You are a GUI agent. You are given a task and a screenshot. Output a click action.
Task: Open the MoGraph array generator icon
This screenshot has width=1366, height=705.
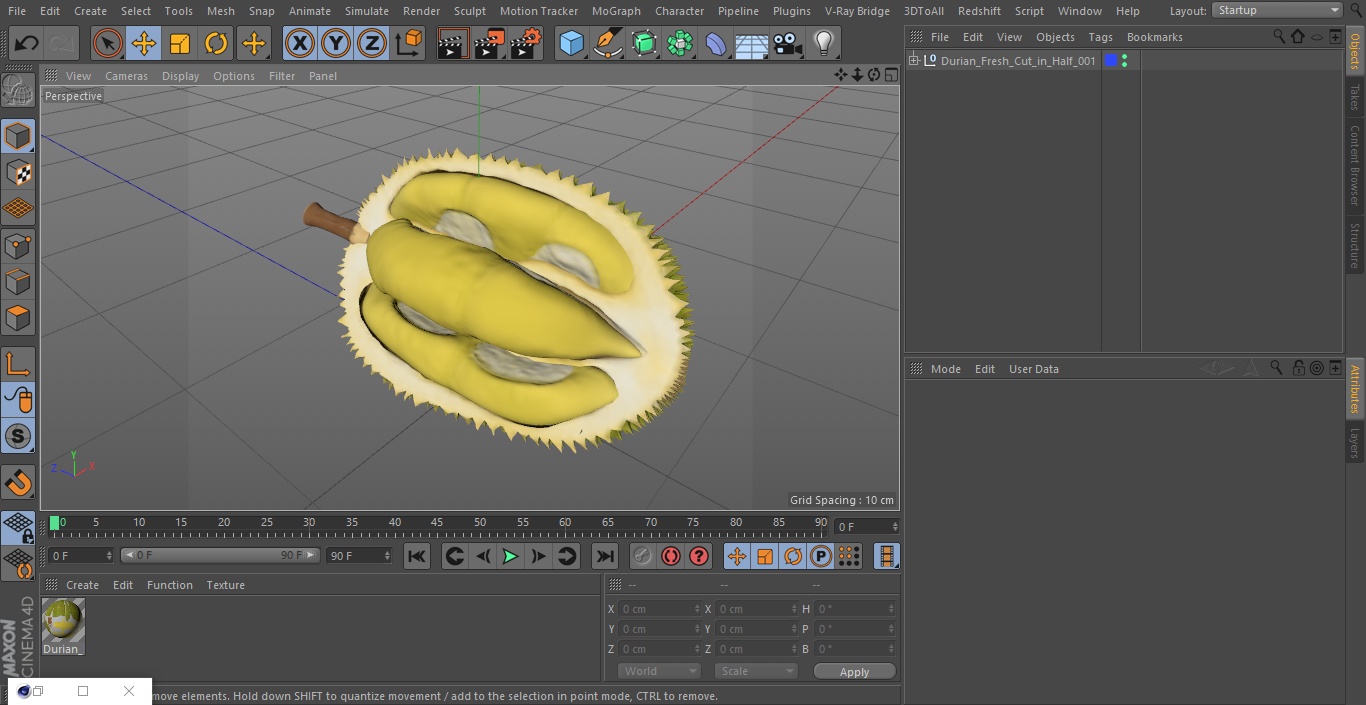[x=680, y=43]
